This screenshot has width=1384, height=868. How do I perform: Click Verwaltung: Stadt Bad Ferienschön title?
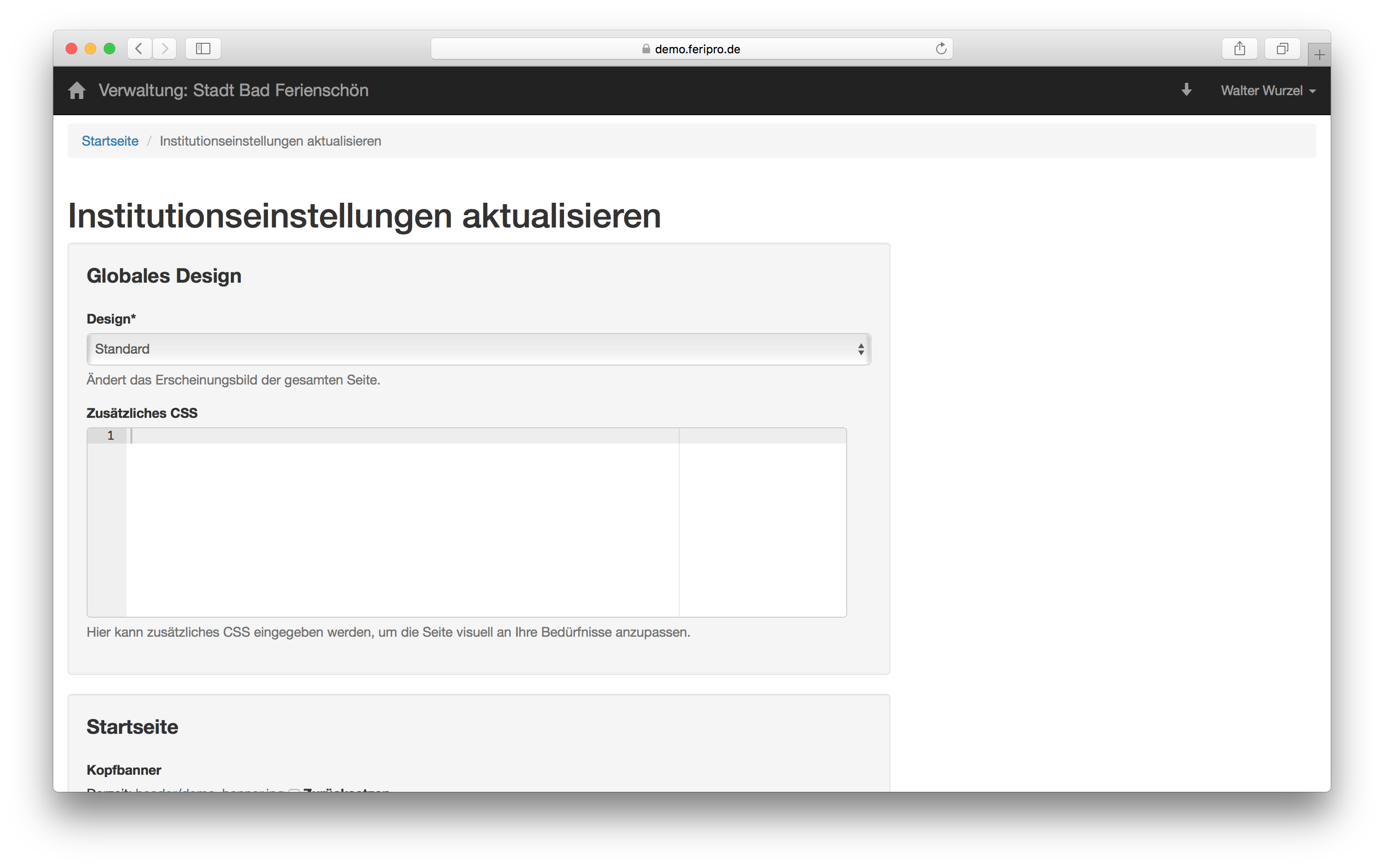coord(233,91)
